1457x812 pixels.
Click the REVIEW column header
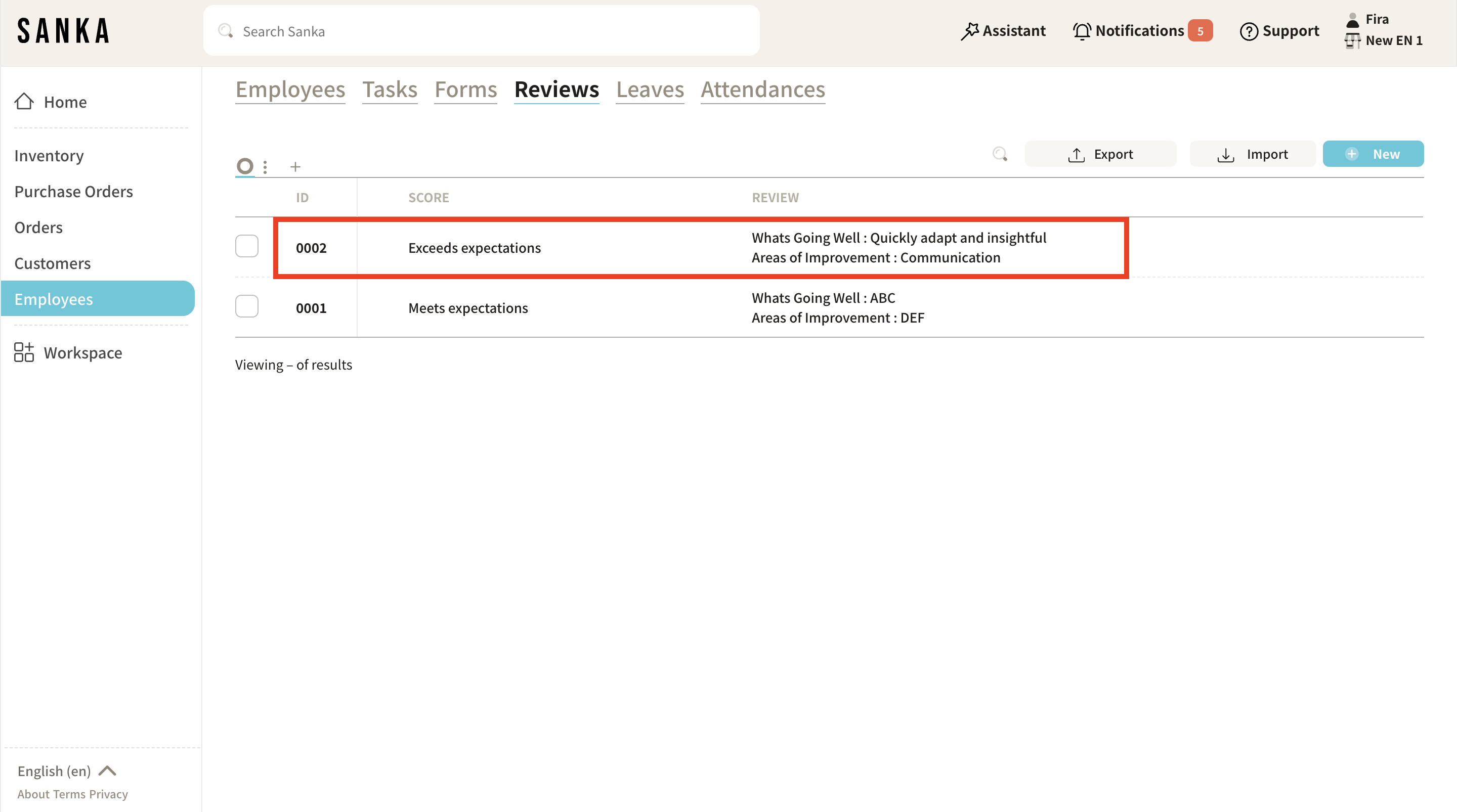[x=776, y=197]
